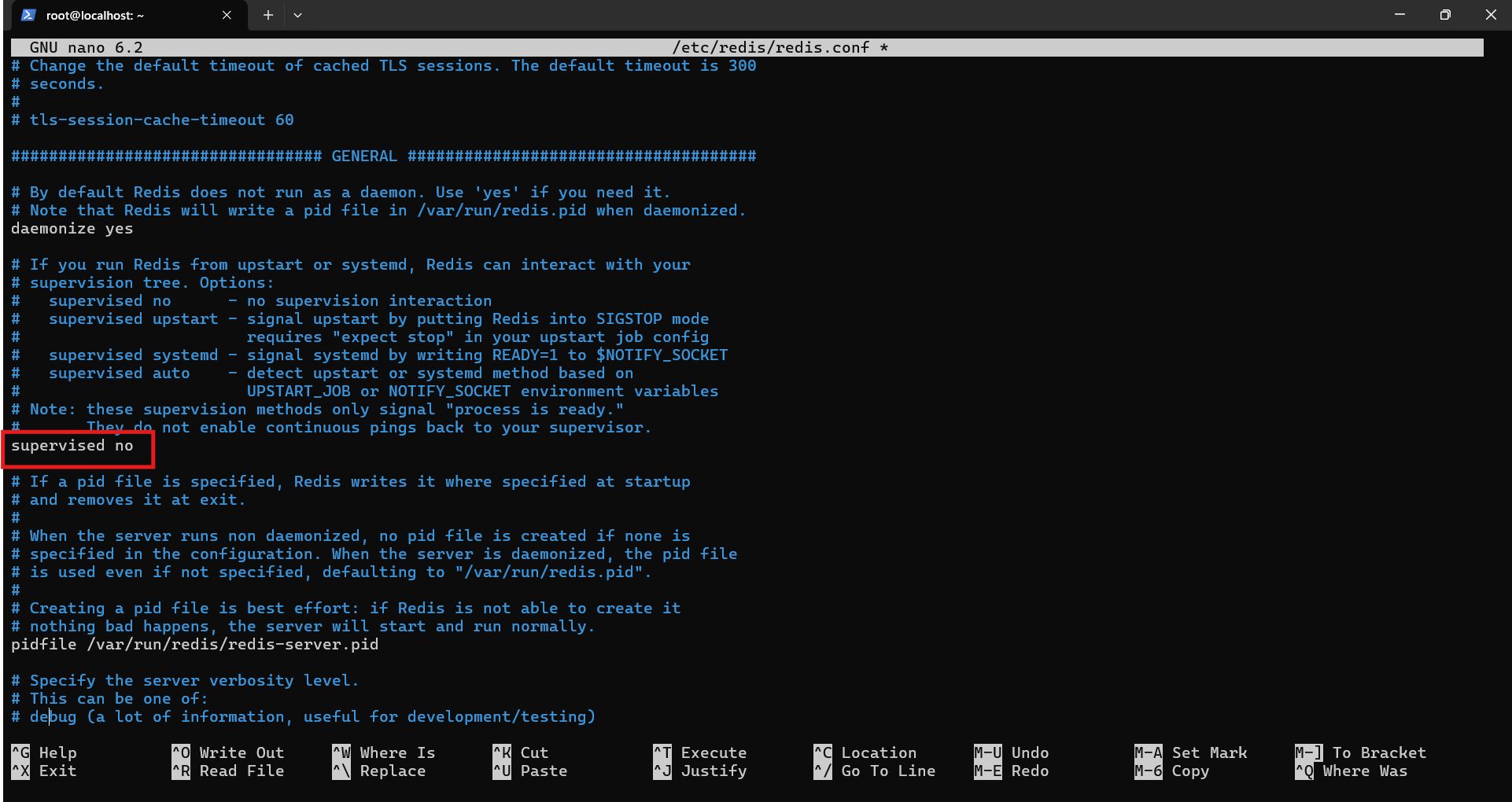Click Exit to close nano
1512x802 pixels.
tap(57, 771)
